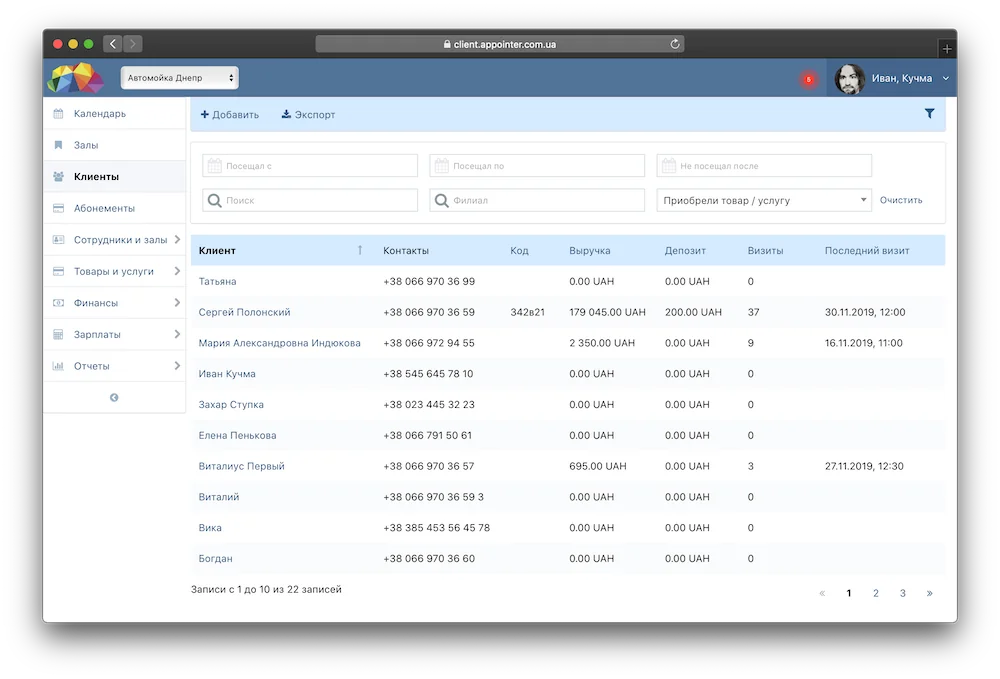Open the Залы sidebar section

[115, 145]
